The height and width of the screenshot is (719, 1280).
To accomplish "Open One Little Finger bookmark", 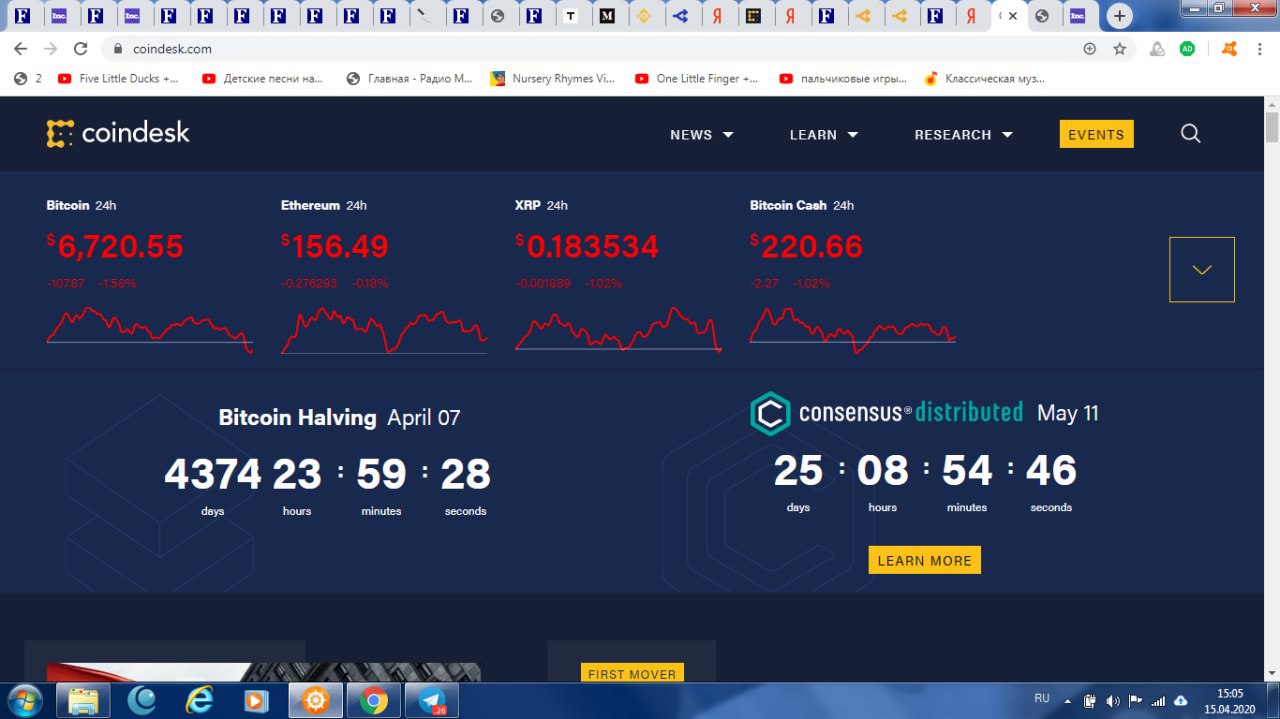I will (697, 78).
